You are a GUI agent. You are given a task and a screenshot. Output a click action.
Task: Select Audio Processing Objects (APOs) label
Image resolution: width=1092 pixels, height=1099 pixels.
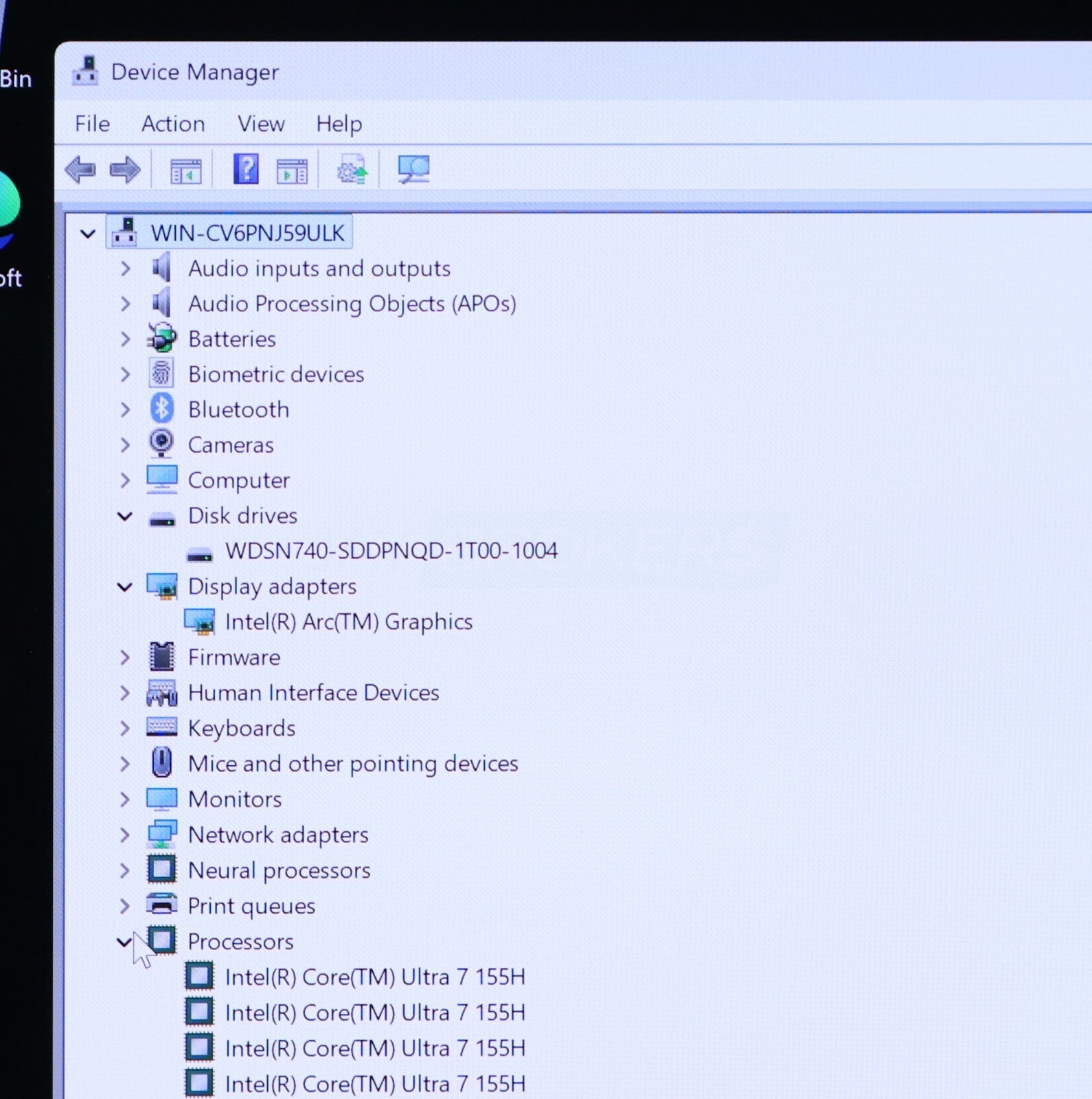click(352, 304)
